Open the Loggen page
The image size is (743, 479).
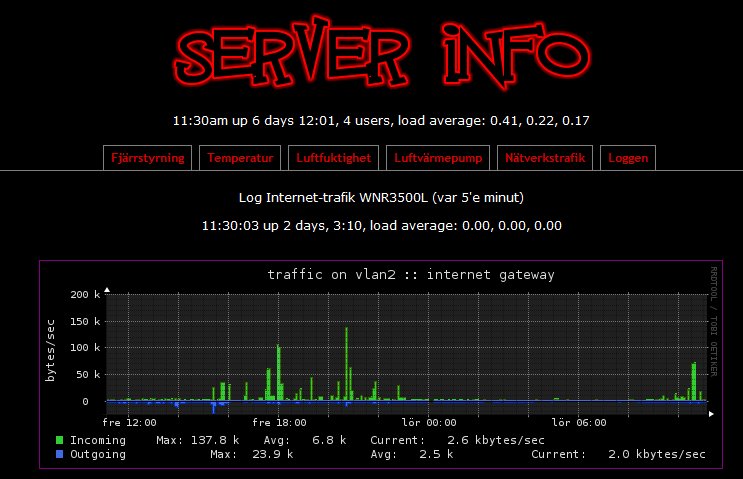628,158
